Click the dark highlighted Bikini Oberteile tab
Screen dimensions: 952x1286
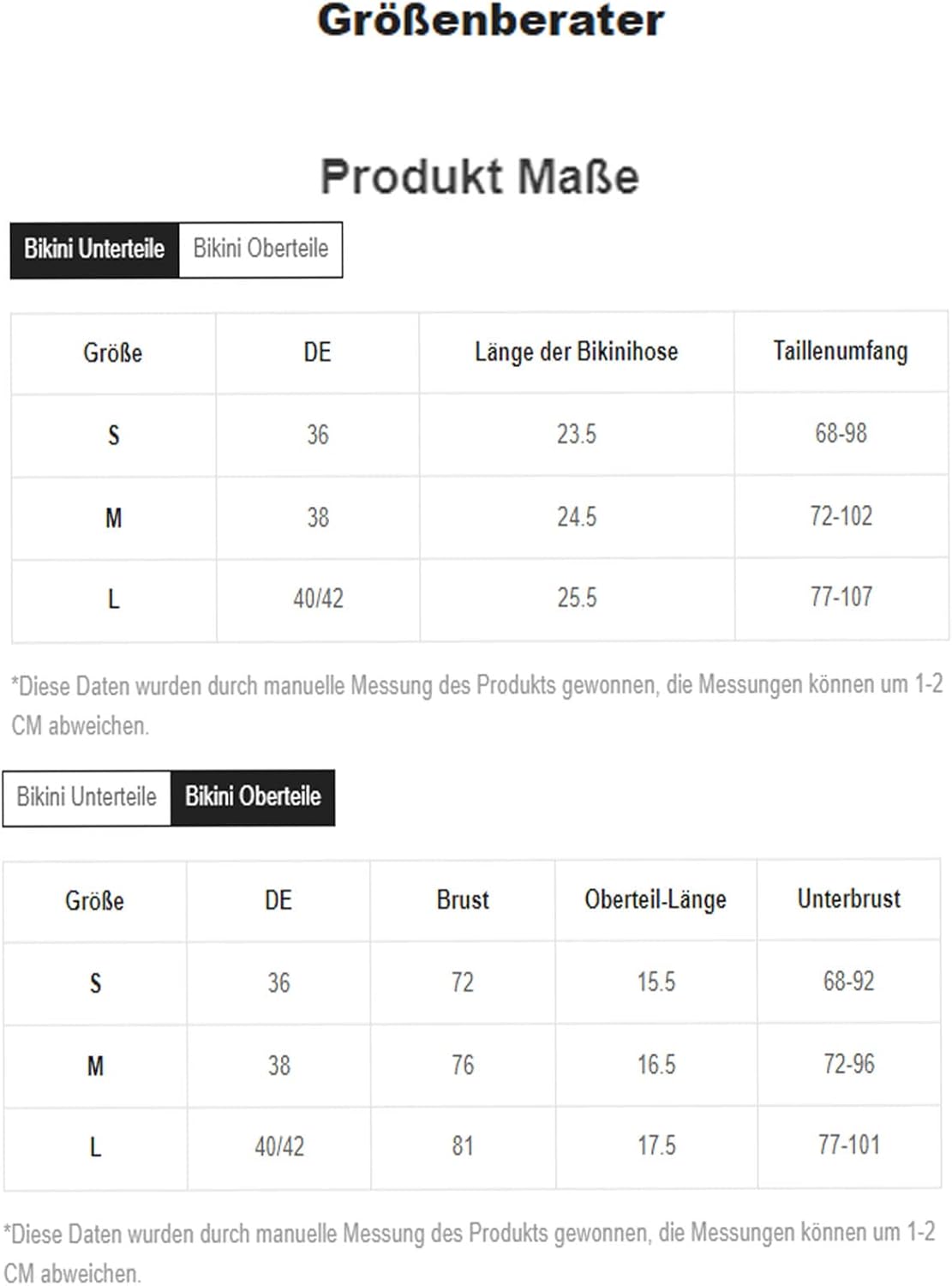tap(253, 797)
